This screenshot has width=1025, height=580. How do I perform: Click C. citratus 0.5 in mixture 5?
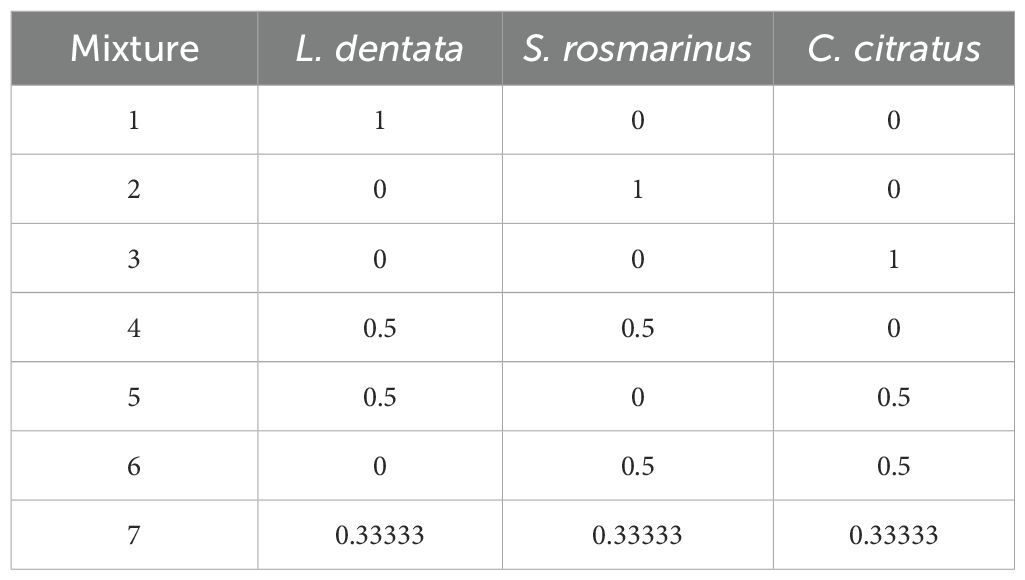pos(894,397)
